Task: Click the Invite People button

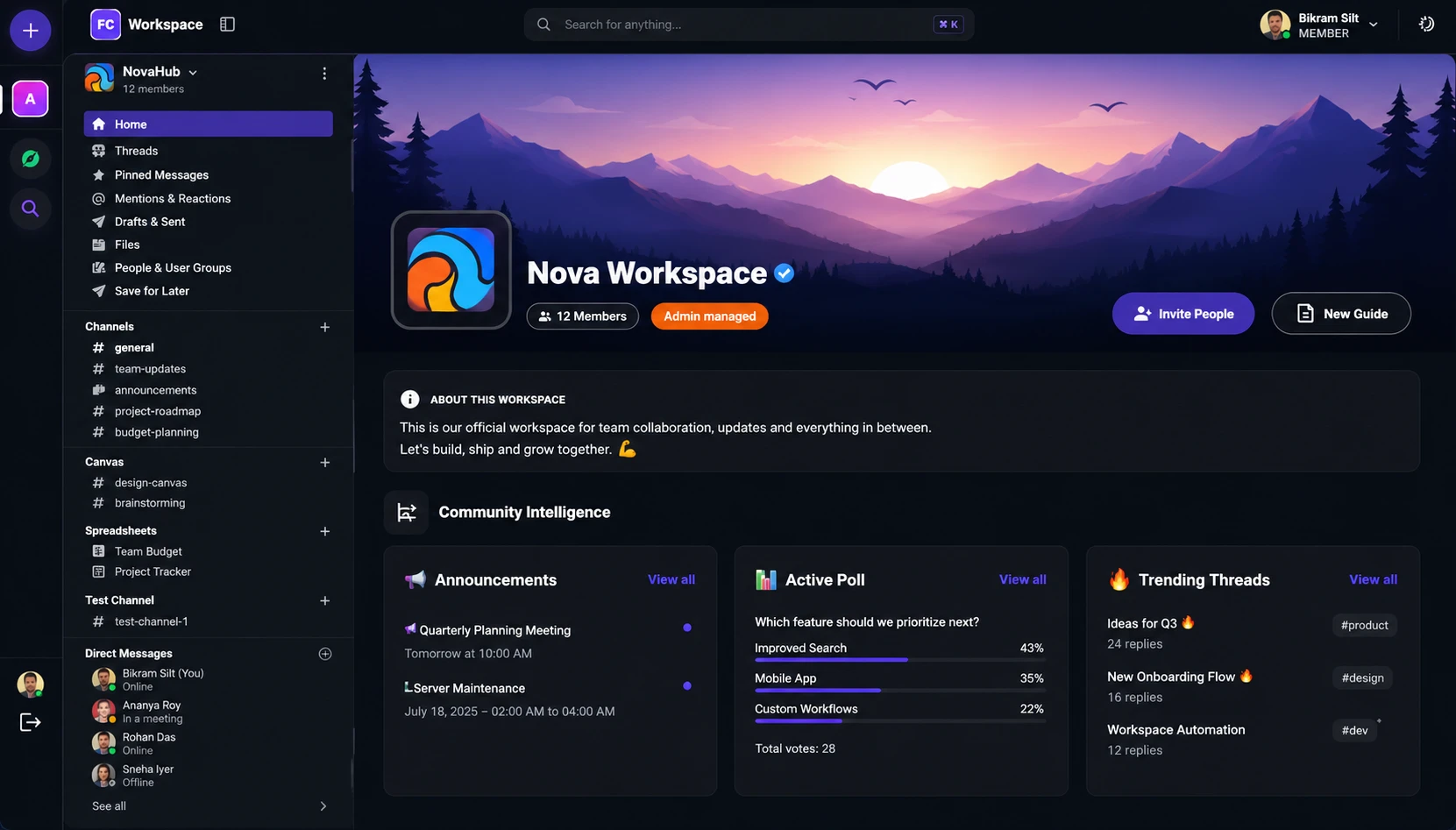Action: [1183, 314]
